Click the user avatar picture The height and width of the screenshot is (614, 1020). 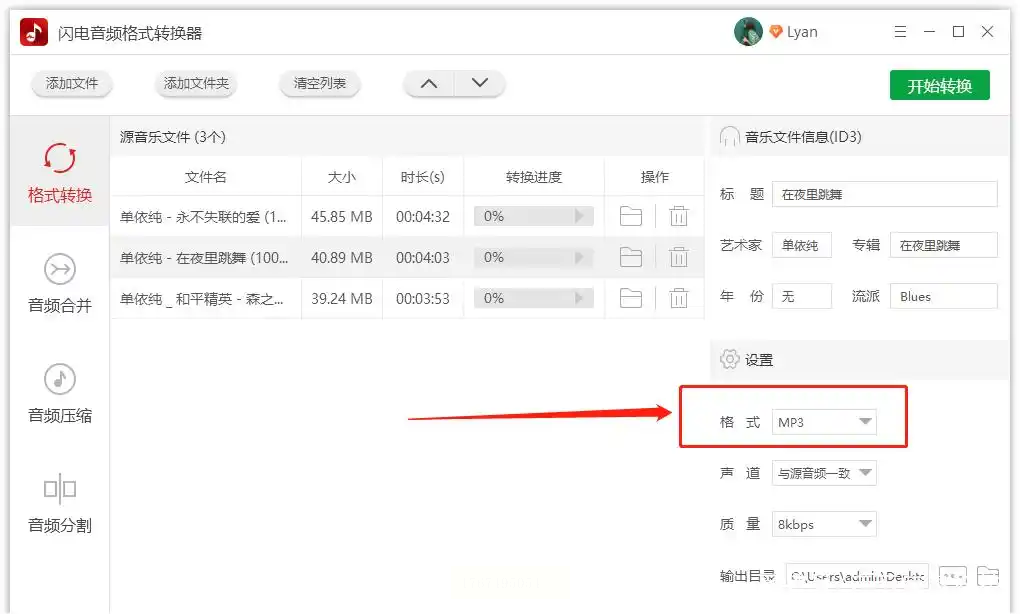point(748,31)
